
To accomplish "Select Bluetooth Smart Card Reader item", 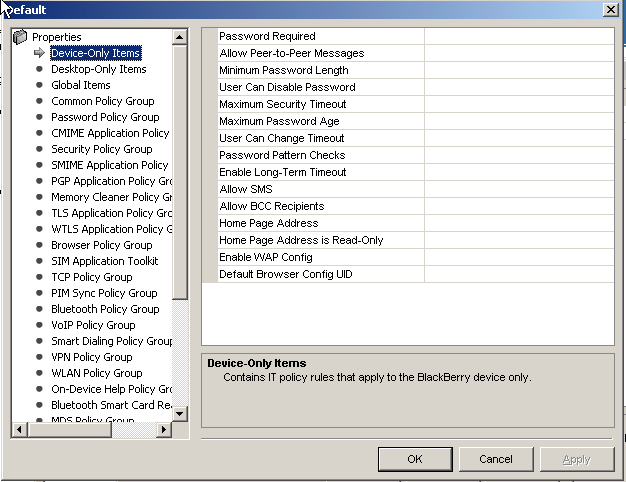I will coord(111,405).
